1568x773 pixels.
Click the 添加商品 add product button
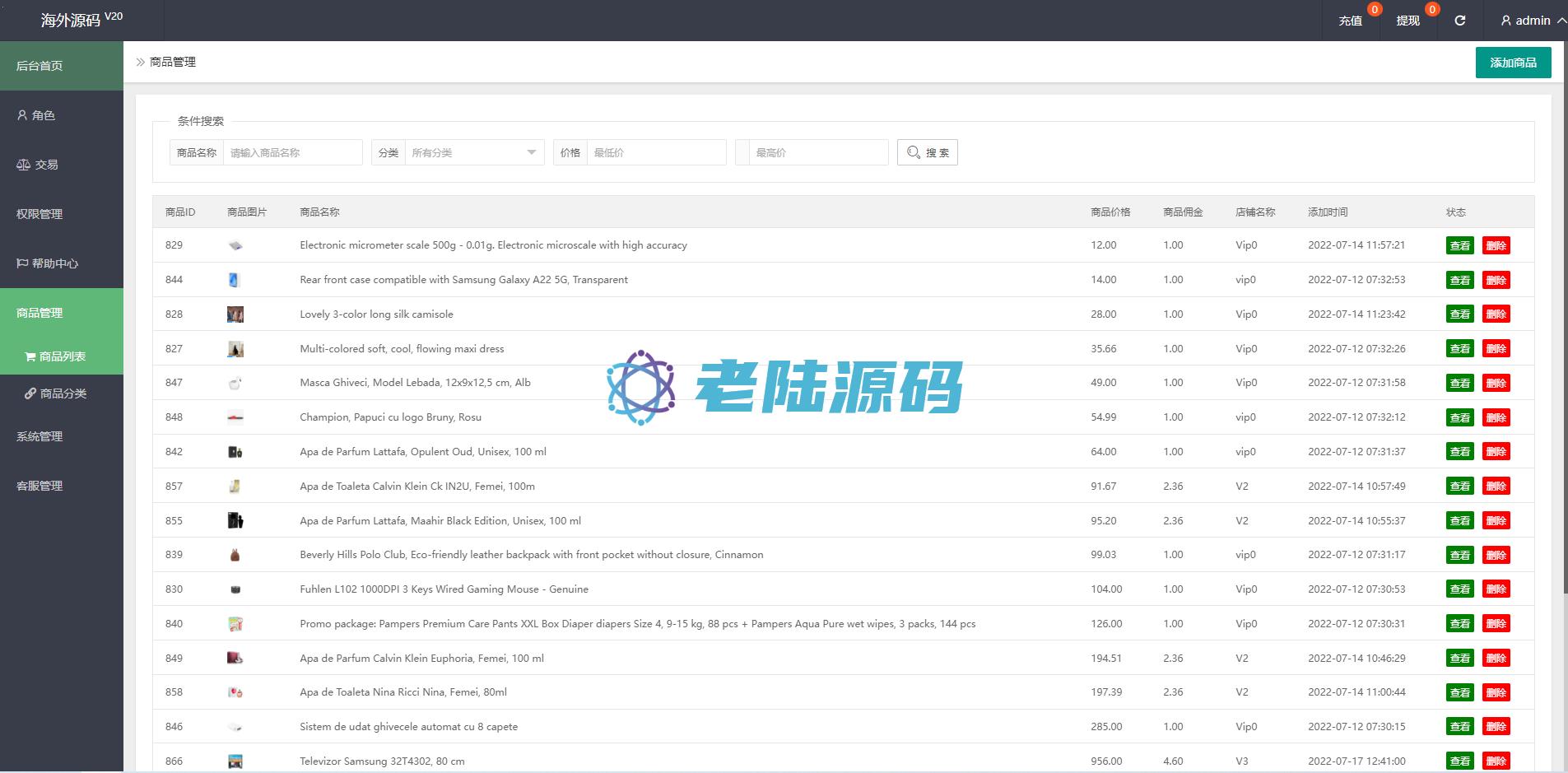click(1512, 63)
